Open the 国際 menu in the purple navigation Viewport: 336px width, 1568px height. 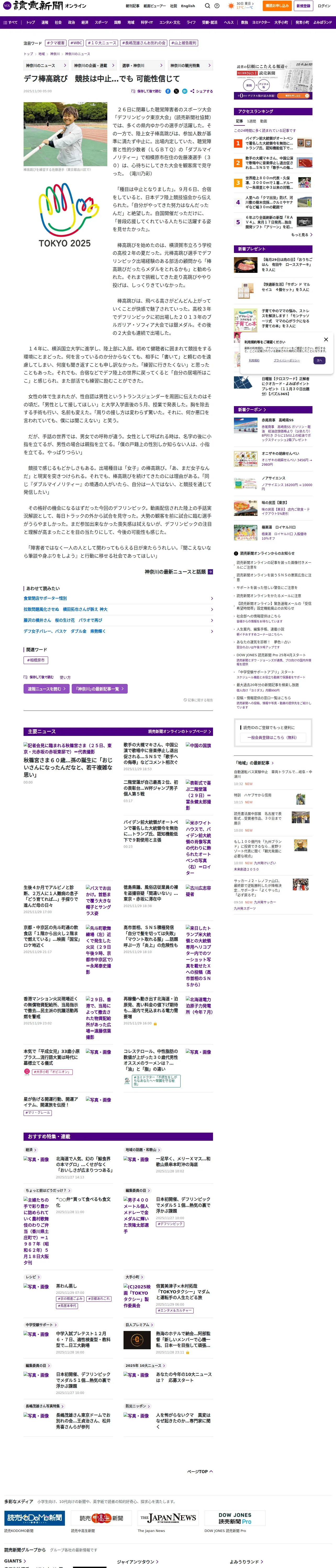coord(118,22)
